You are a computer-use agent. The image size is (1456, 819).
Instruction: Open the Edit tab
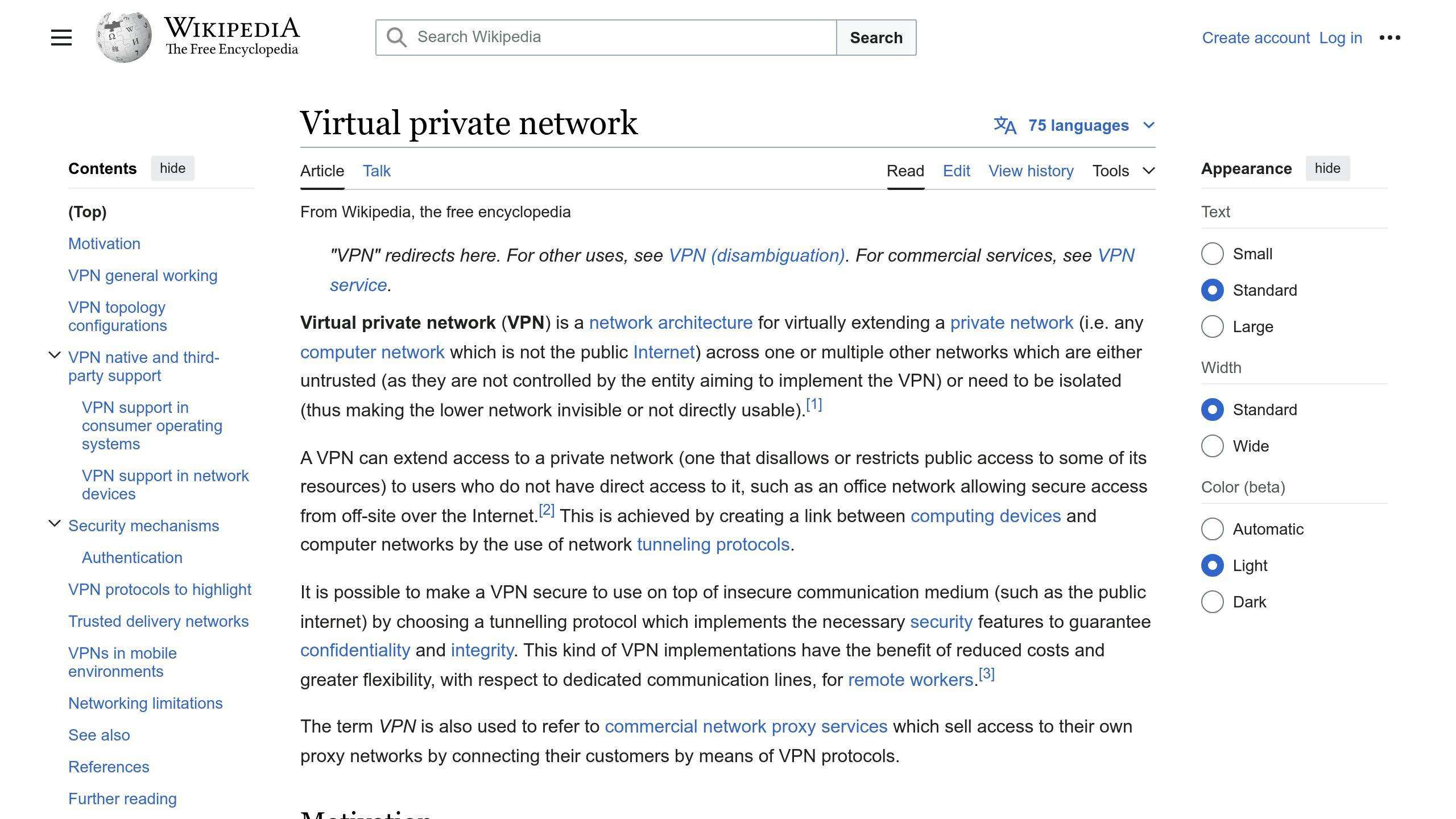[956, 171]
